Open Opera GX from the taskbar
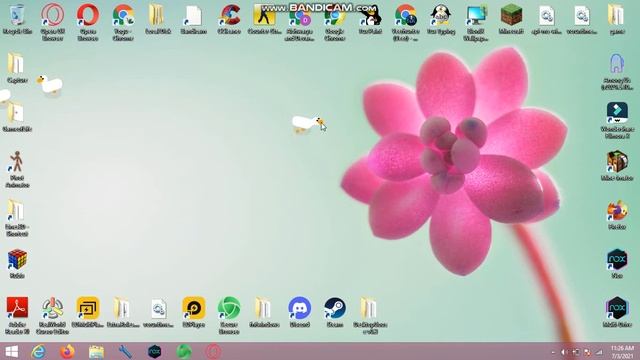 pos(213,351)
